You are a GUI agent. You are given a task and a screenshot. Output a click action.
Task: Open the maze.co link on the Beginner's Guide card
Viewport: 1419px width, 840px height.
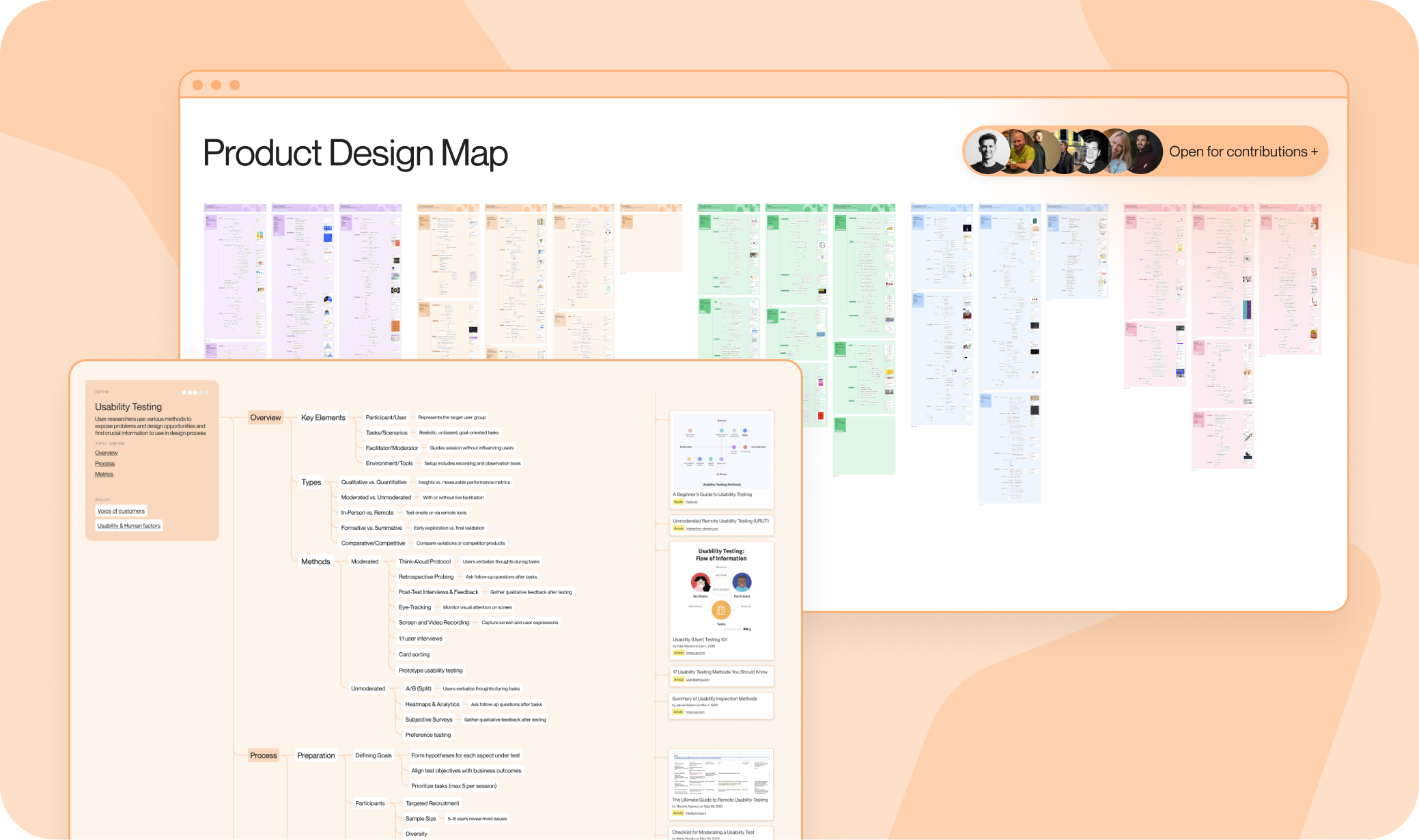point(693,501)
